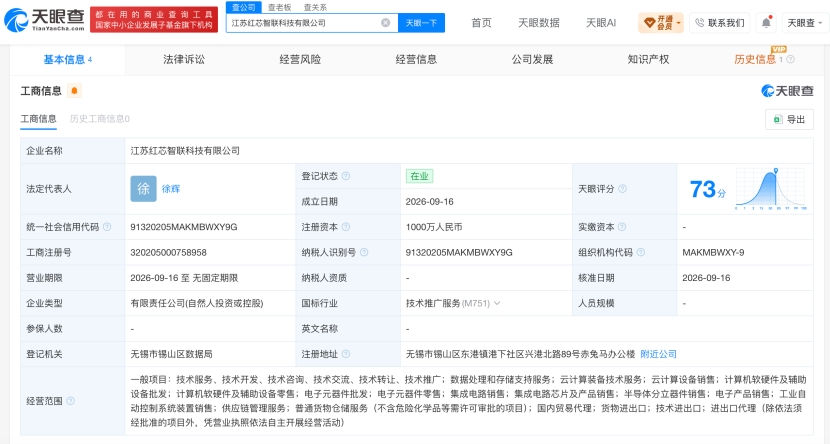
Task: Switch to 查公司 search tab
Action: [243, 7]
